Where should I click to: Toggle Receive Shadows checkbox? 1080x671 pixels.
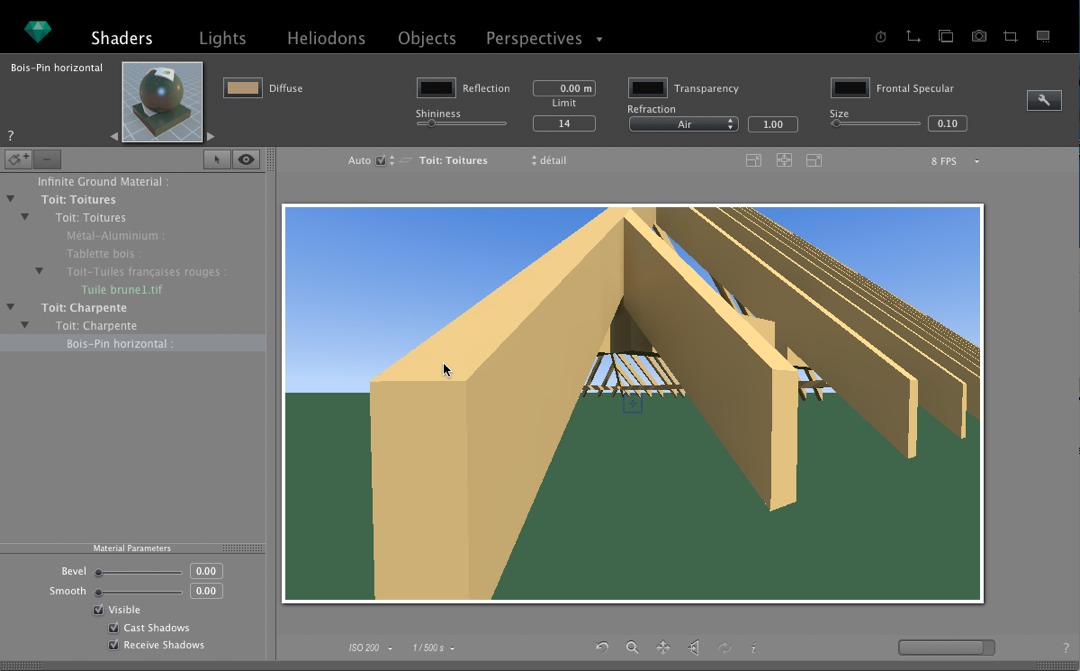[x=113, y=645]
